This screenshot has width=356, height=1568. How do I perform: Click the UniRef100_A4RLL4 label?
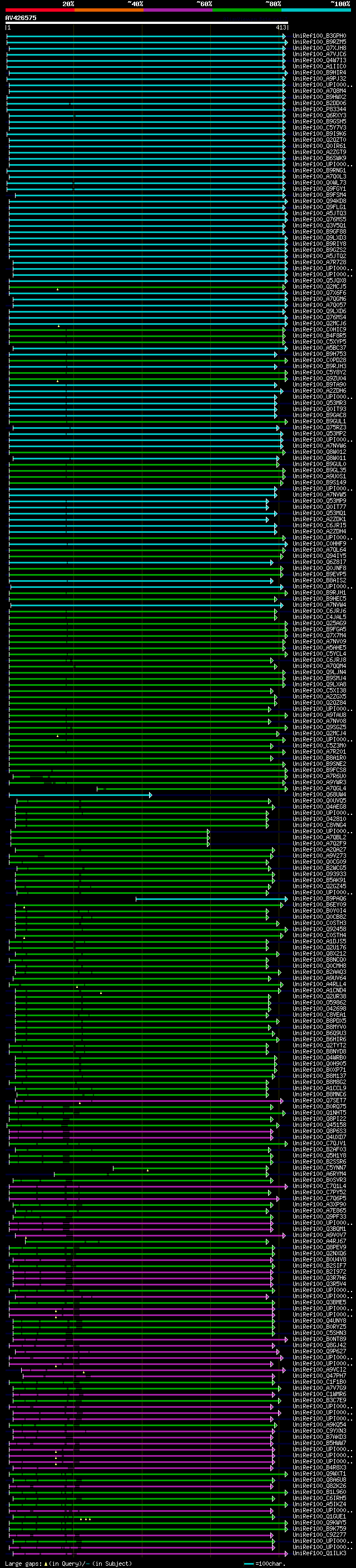(x=319, y=985)
